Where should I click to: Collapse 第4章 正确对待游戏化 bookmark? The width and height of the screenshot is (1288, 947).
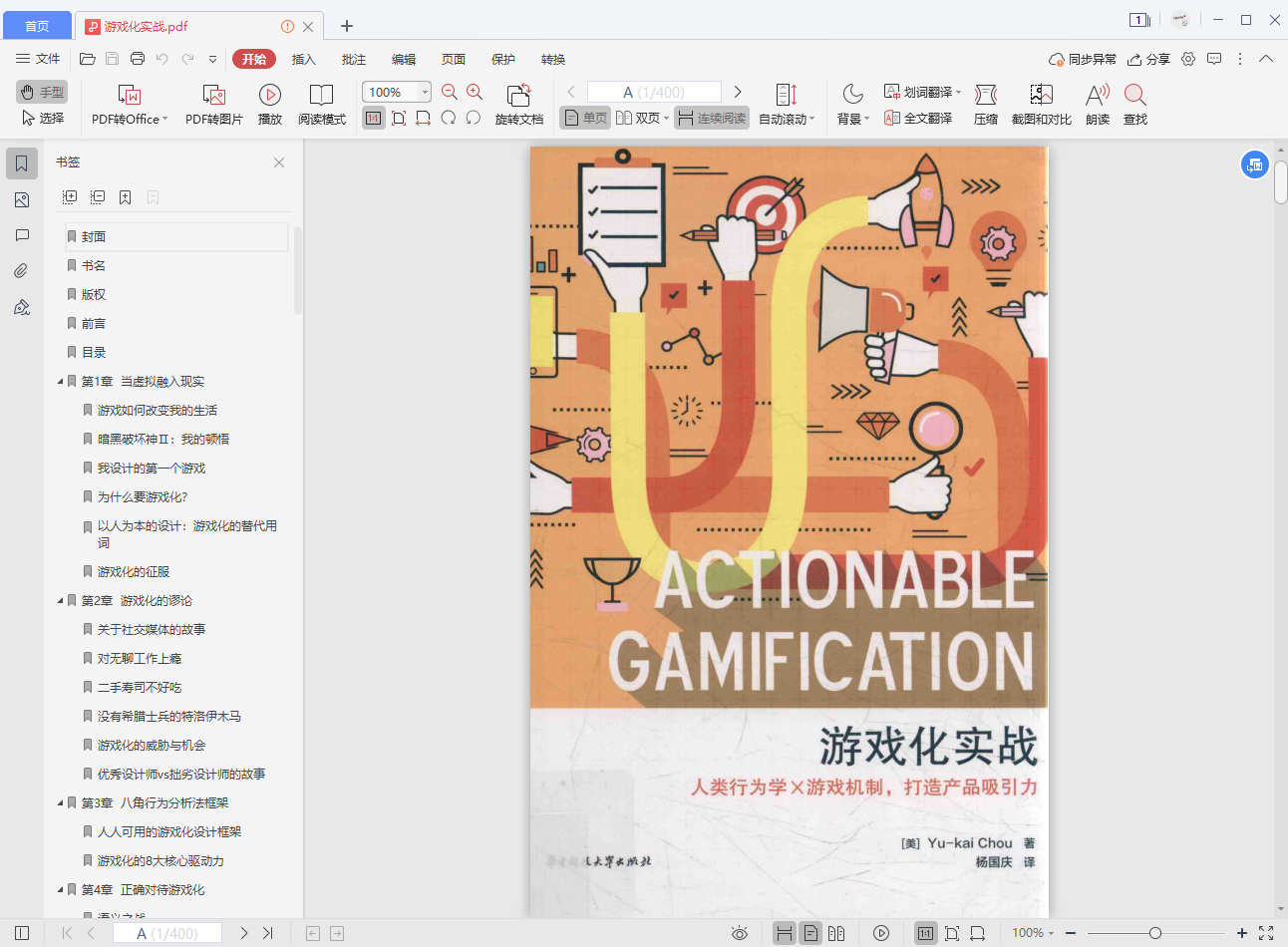coord(60,890)
